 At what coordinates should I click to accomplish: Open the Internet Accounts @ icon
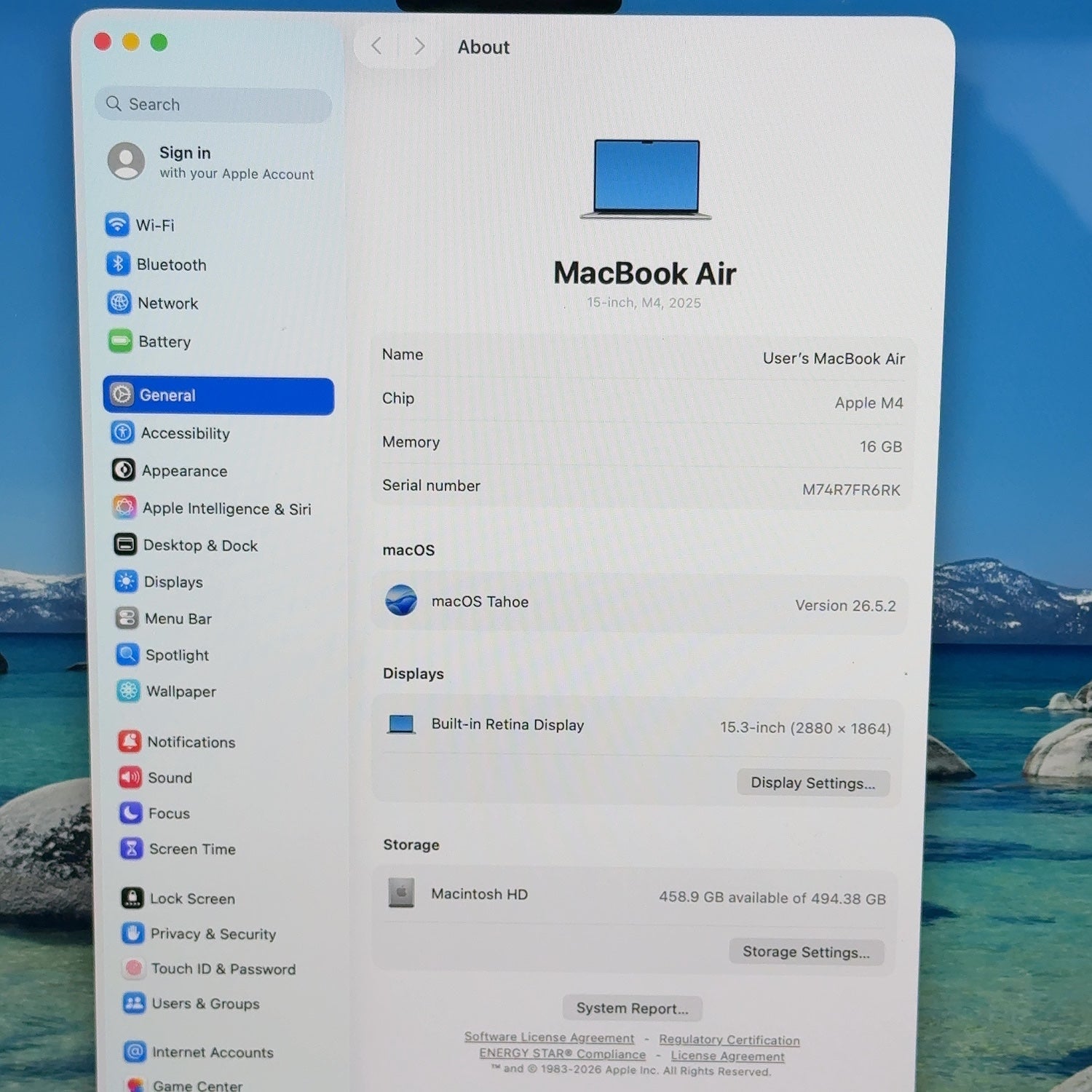coord(135,1051)
